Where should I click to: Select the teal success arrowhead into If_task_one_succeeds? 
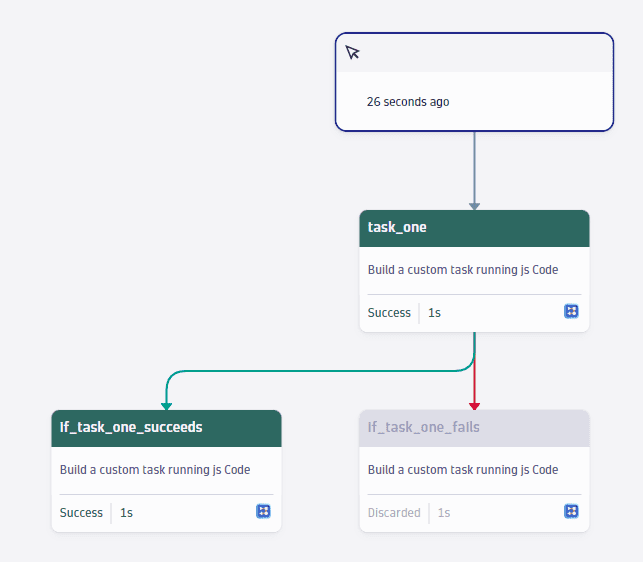click(x=166, y=406)
